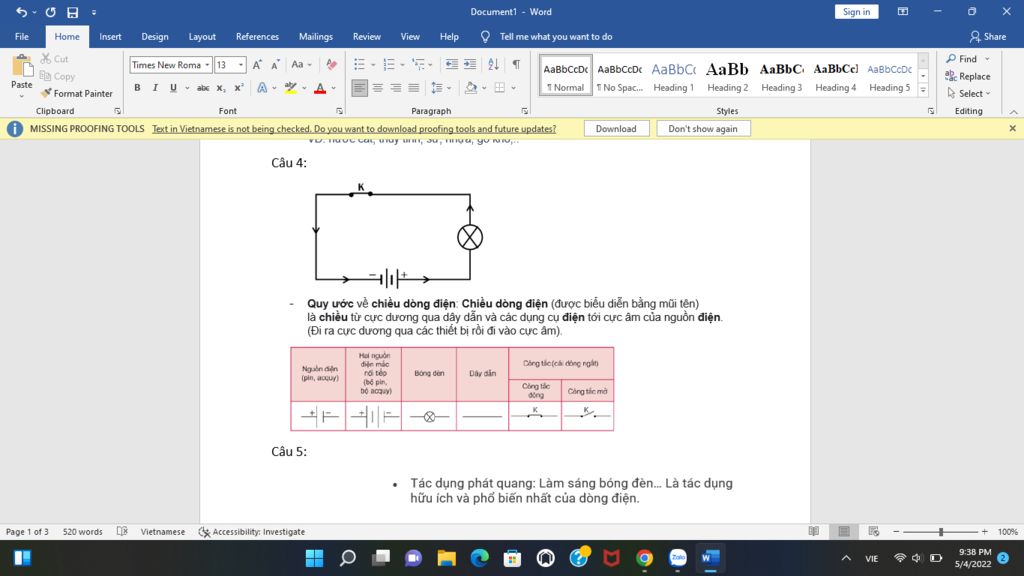This screenshot has width=1024, height=576.
Task: Open Select dropdown in Editing
Action: click(x=969, y=93)
